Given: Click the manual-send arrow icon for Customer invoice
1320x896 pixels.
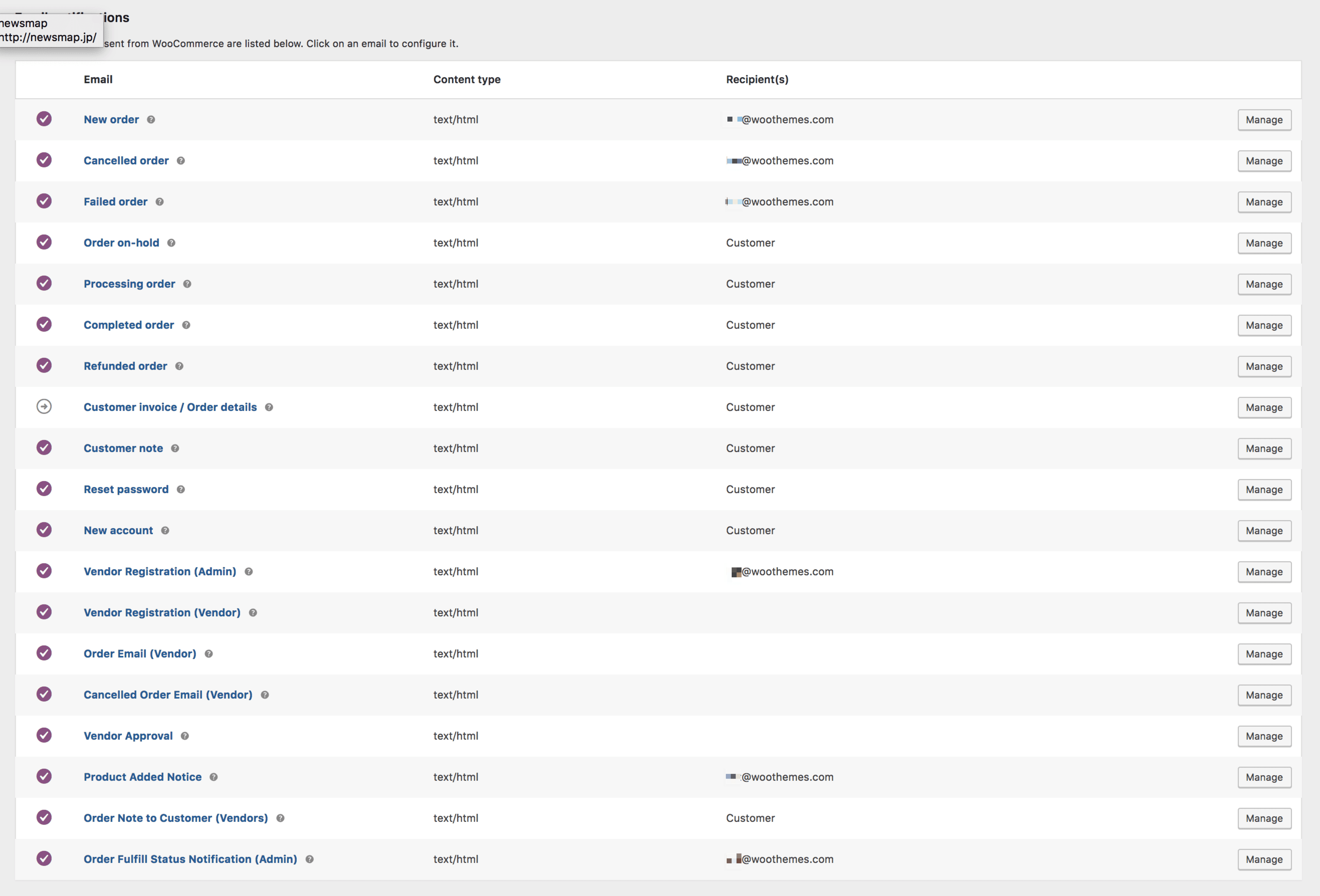Looking at the screenshot, I should (x=44, y=407).
